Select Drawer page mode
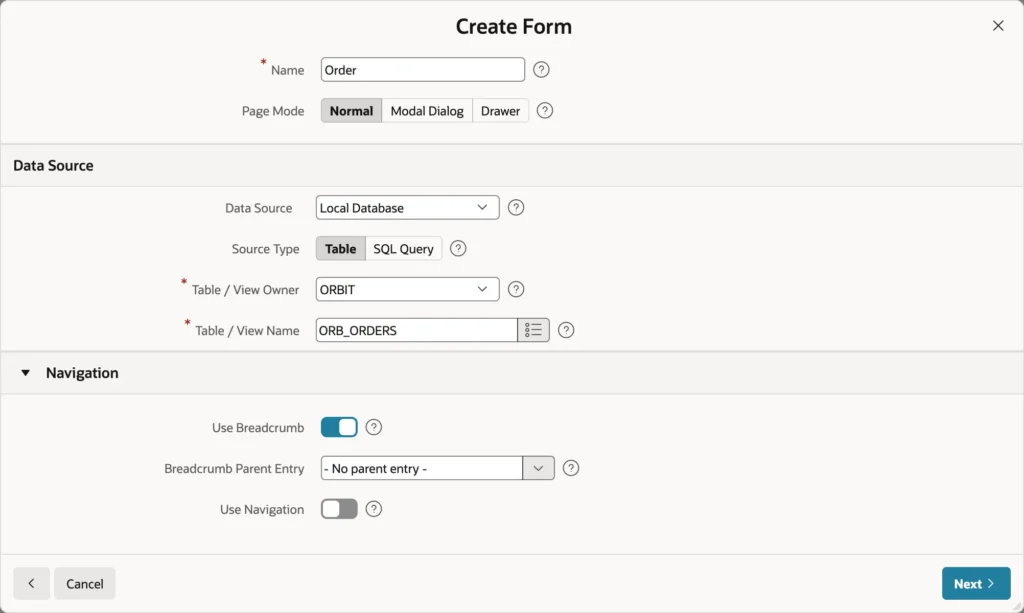 [x=500, y=111]
